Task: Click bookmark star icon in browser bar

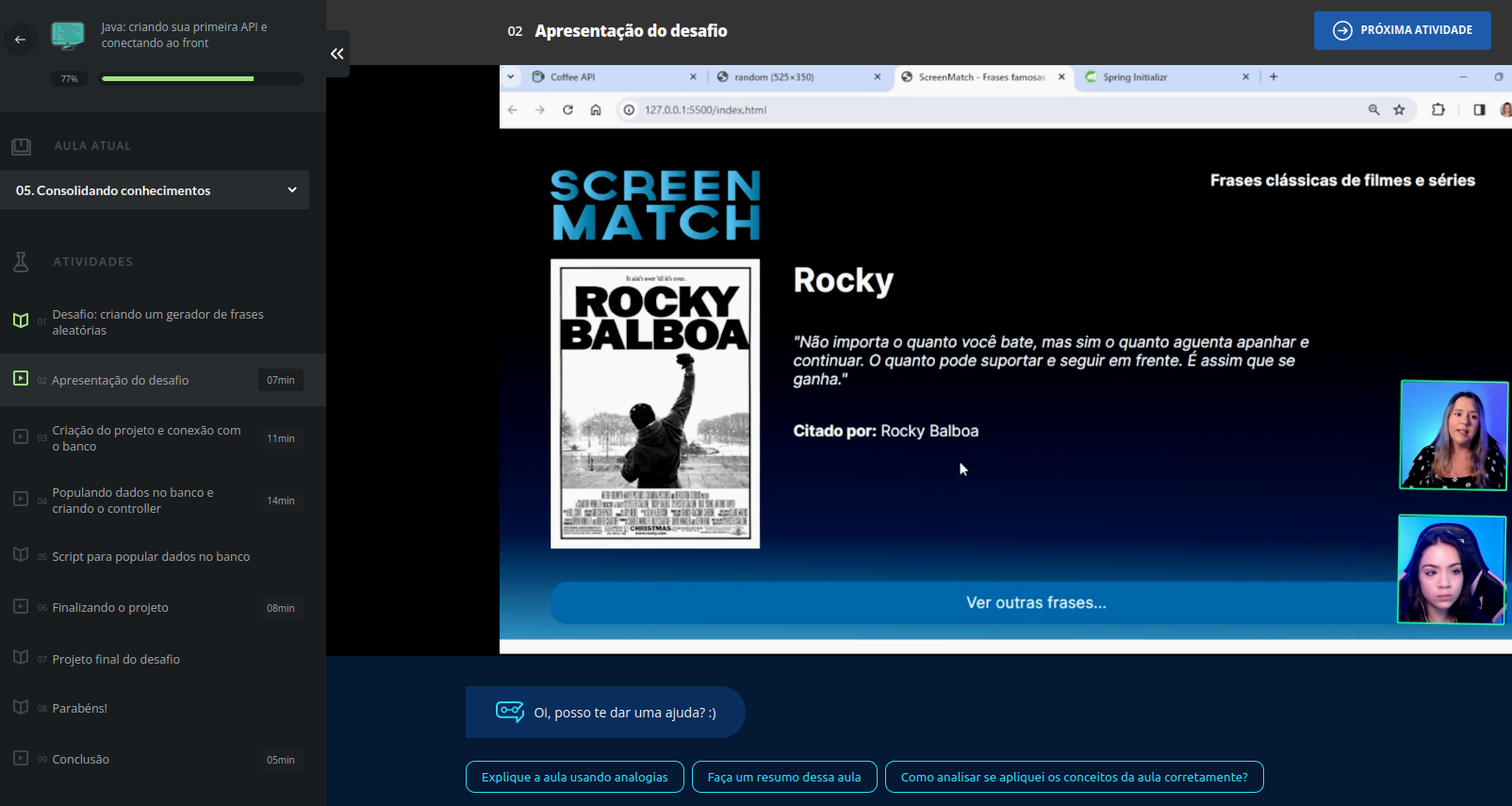Action: pyautogui.click(x=1400, y=110)
